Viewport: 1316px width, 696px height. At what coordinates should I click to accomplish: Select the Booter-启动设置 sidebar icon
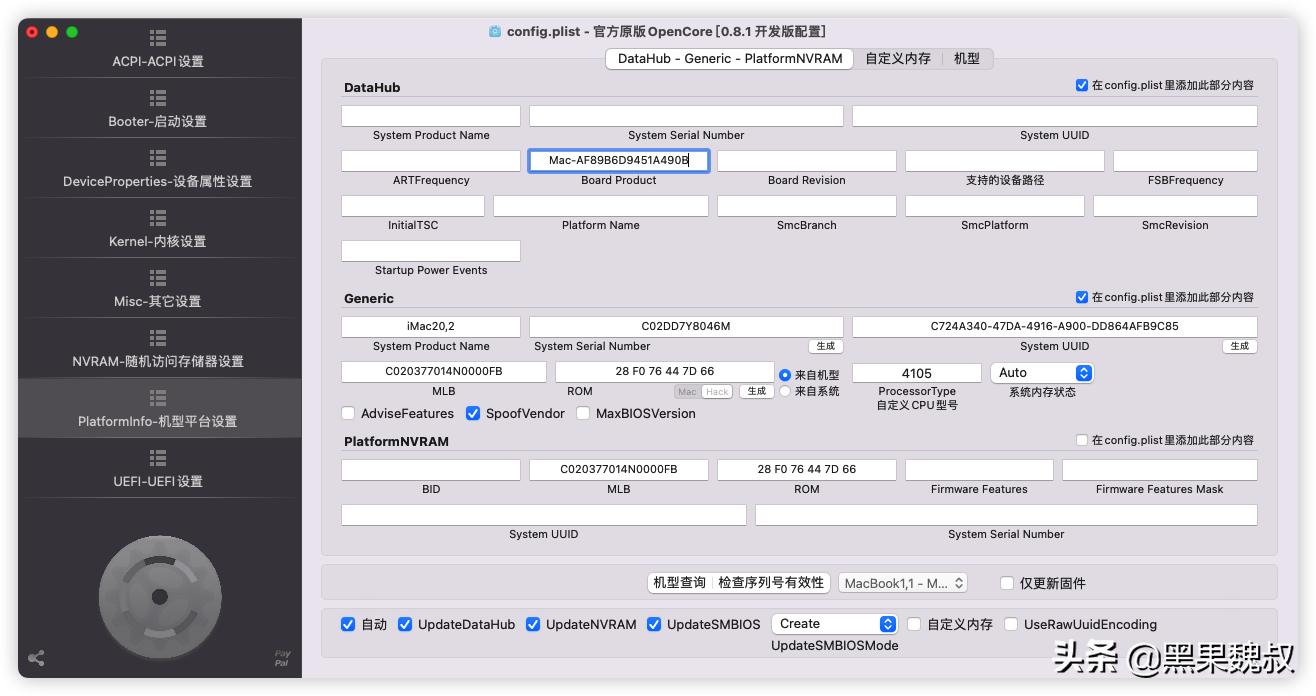[157, 112]
